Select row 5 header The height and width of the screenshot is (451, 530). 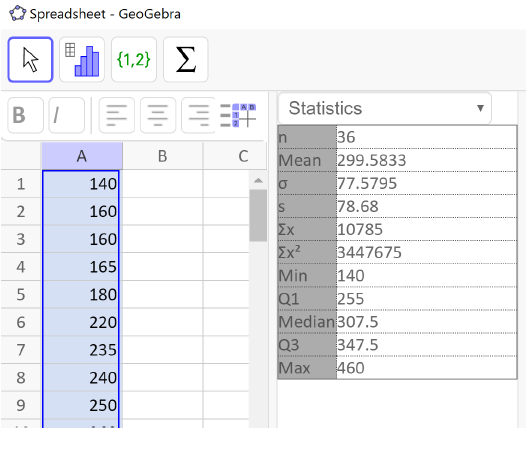point(21,294)
